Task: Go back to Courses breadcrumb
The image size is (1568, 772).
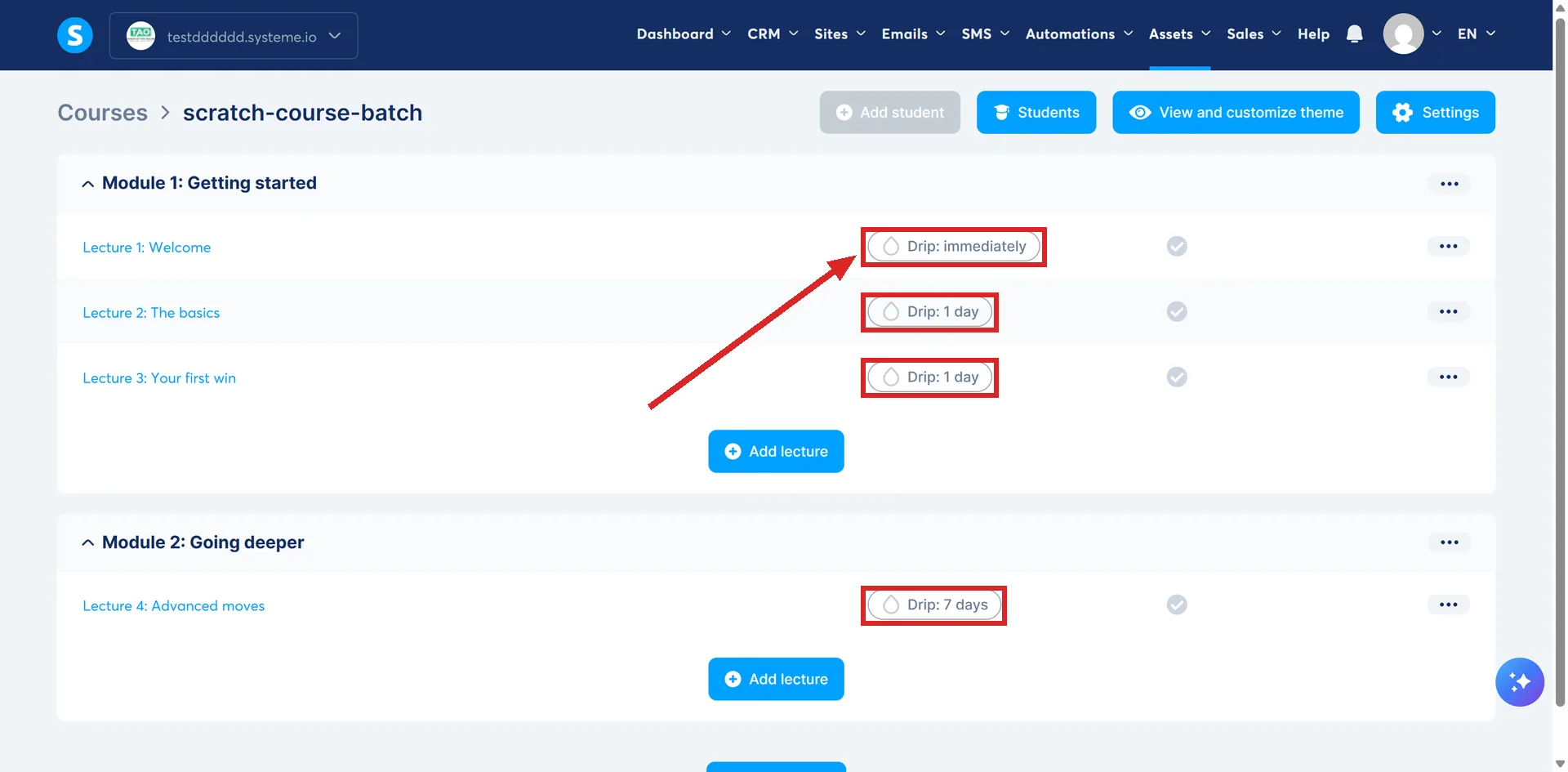Action: coord(102,113)
